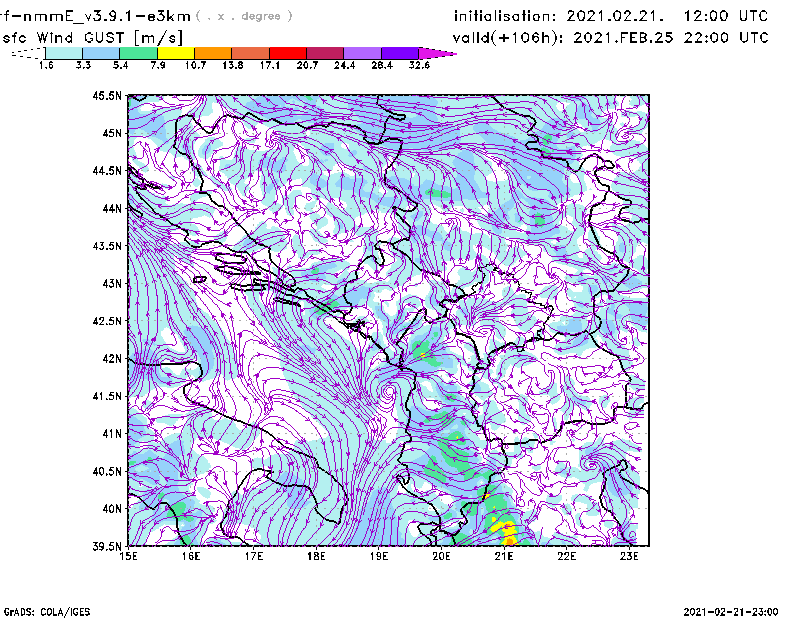This screenshot has width=800, height=618.
Task: Click the '17E' longitude label
Action: tap(254, 556)
